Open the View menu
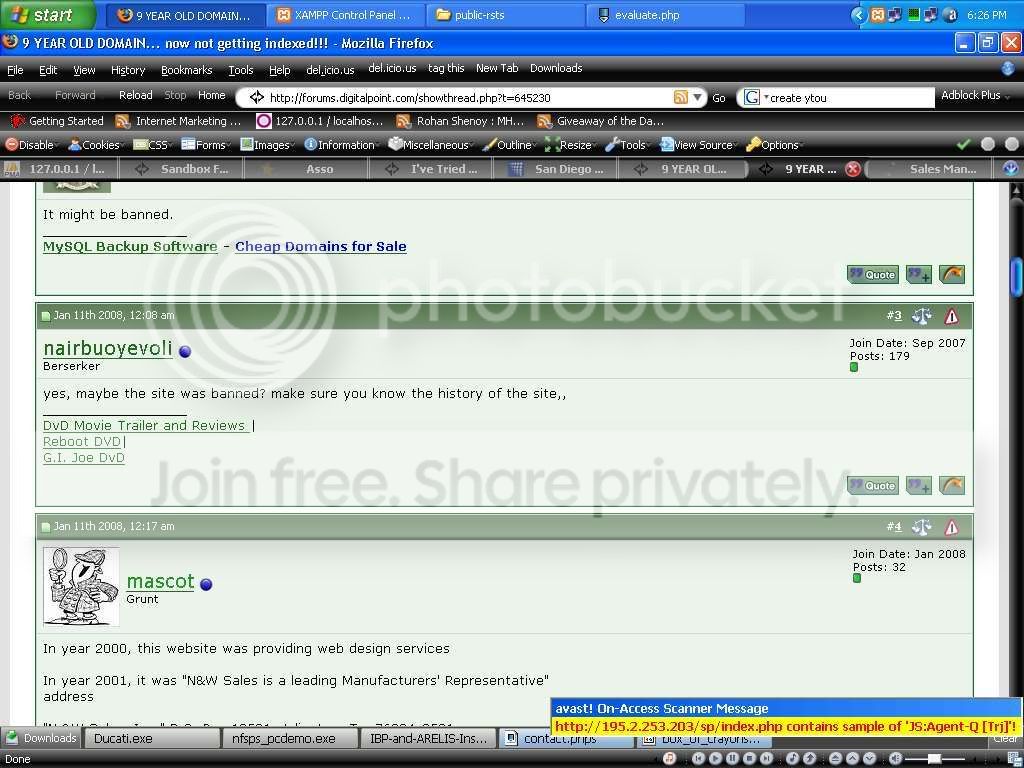 click(84, 70)
